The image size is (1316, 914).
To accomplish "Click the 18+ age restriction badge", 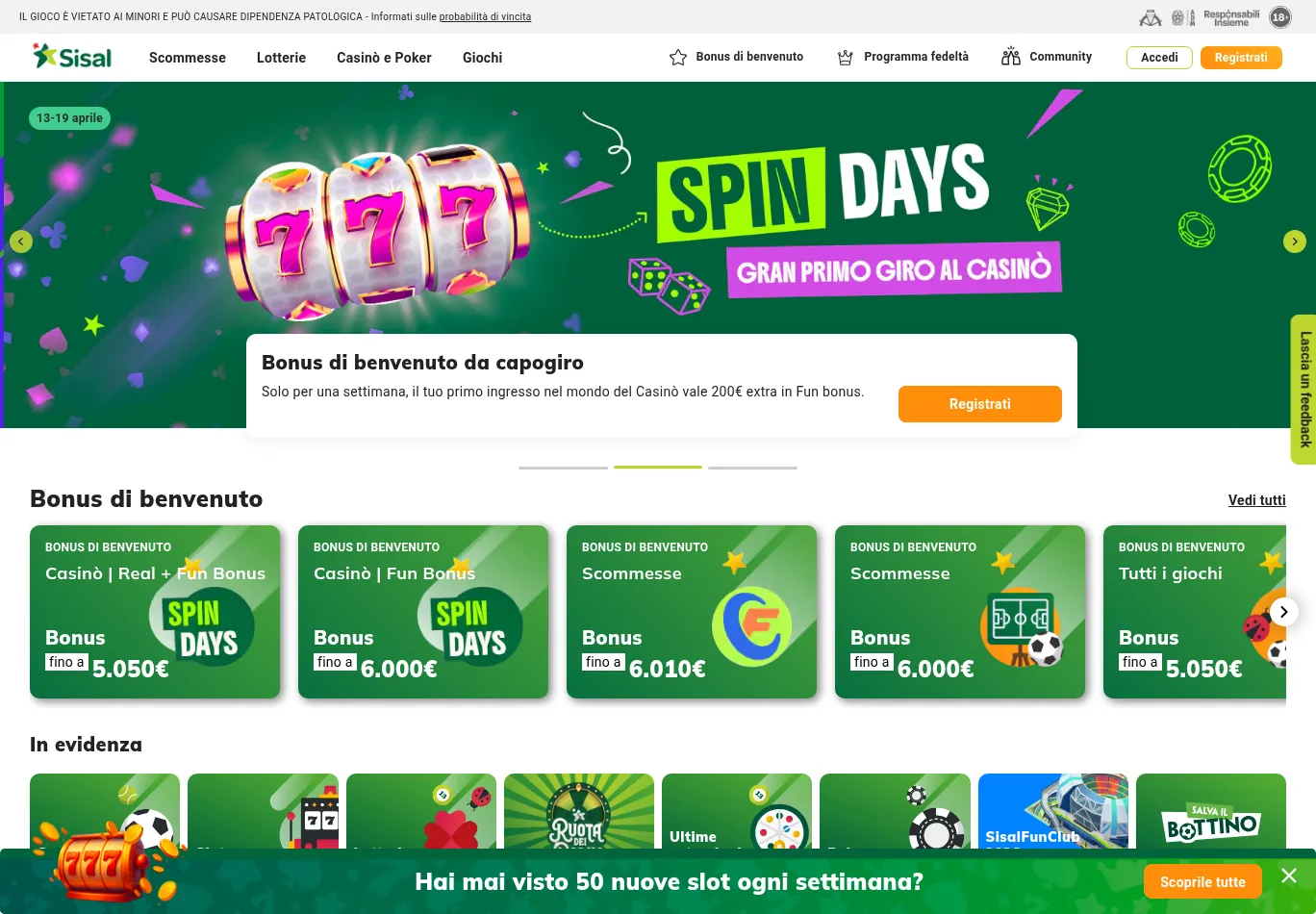I will pos(1280,17).
